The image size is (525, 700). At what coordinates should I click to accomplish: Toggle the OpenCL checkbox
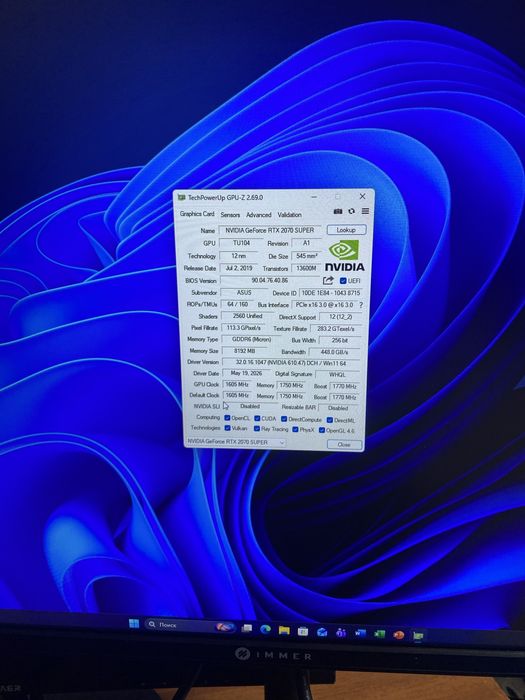(227, 418)
